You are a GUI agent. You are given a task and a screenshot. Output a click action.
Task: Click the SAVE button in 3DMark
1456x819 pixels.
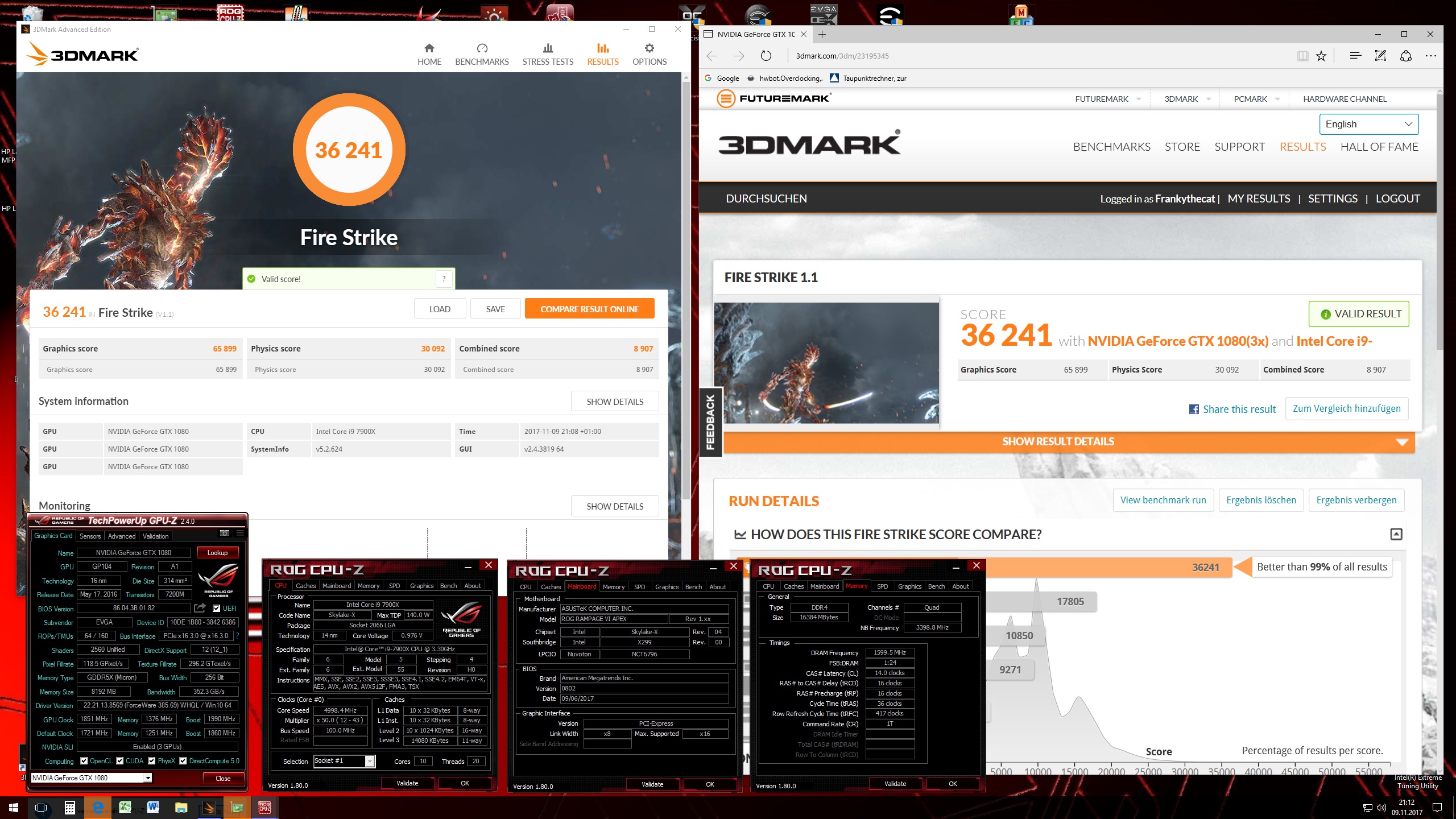pos(495,309)
